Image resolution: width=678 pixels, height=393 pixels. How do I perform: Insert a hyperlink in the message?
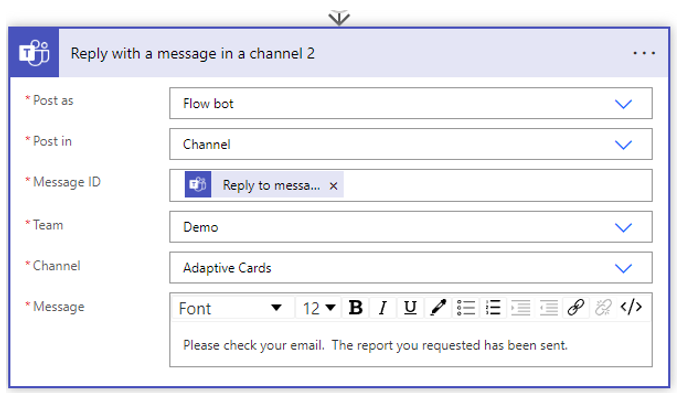576,308
